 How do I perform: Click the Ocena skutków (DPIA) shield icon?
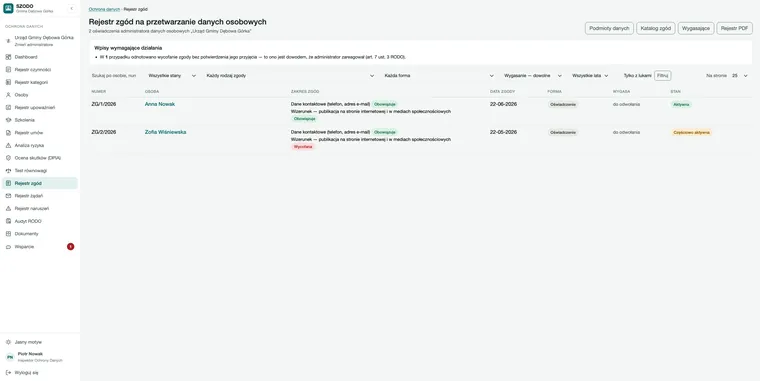coord(8,158)
